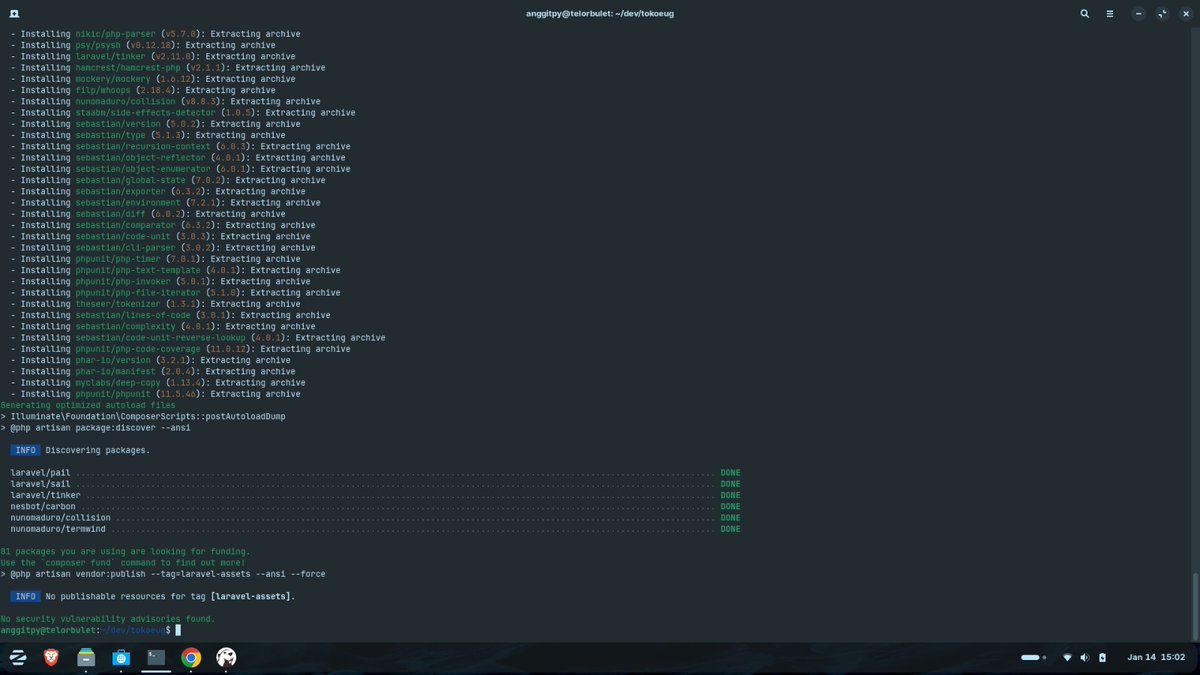
Task: Click the white pill indicator in the tray
Action: (1030, 657)
